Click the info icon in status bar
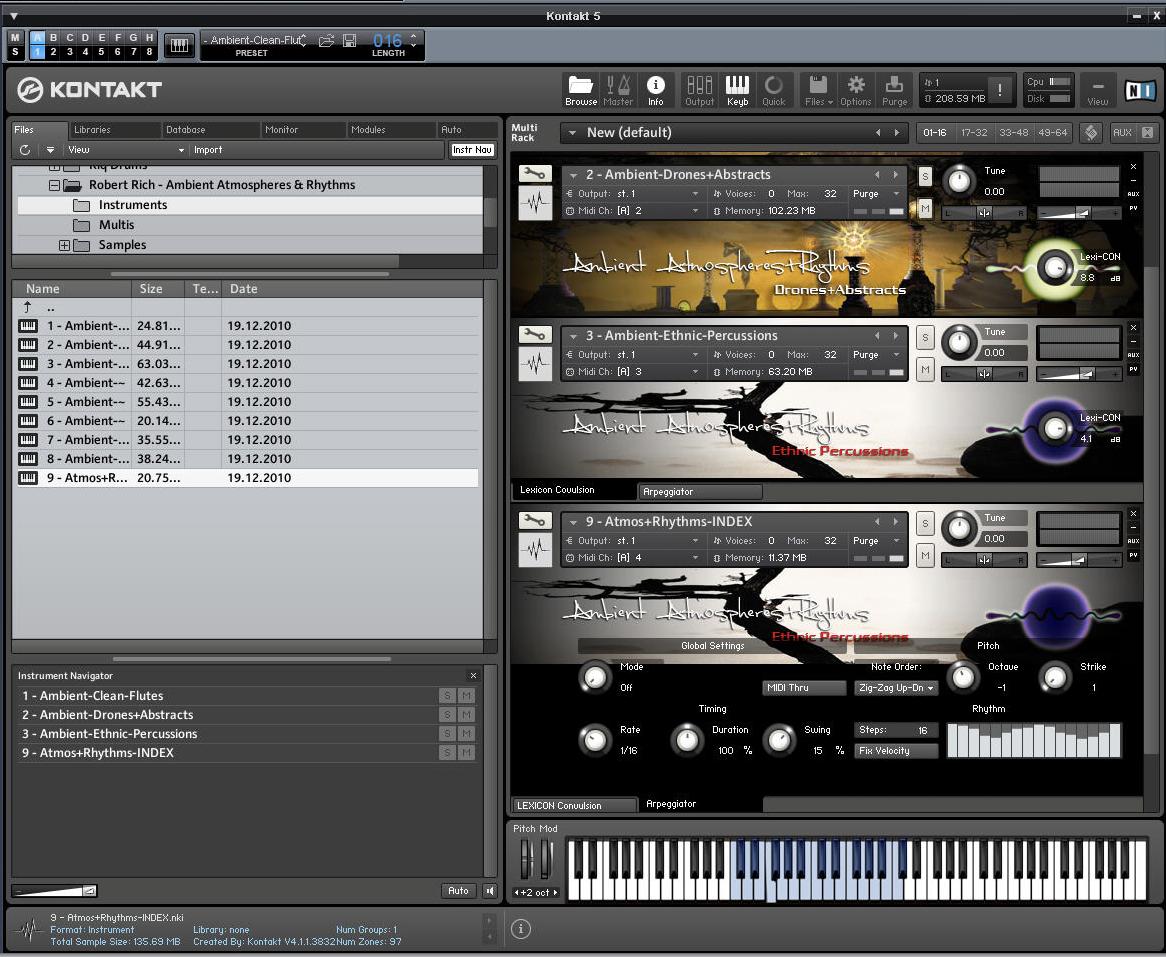 tap(521, 928)
